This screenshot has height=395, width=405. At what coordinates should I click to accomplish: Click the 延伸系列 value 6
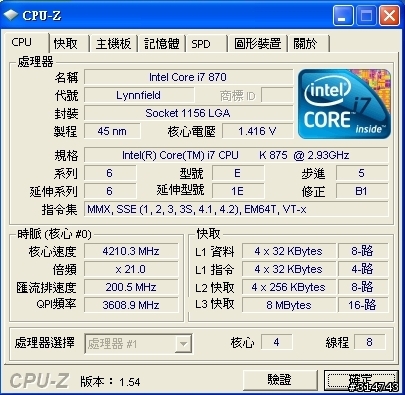[x=110, y=191]
